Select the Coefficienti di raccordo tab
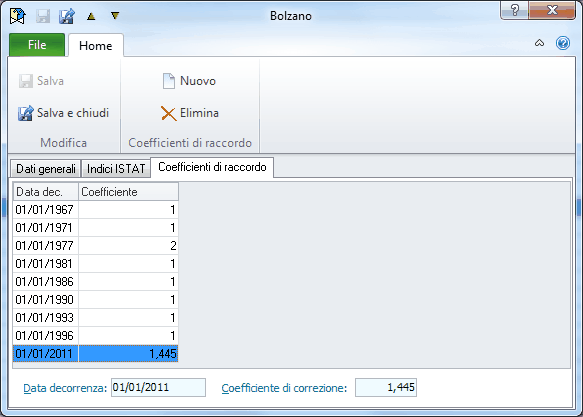The height and width of the screenshot is (417, 583). click(x=212, y=167)
